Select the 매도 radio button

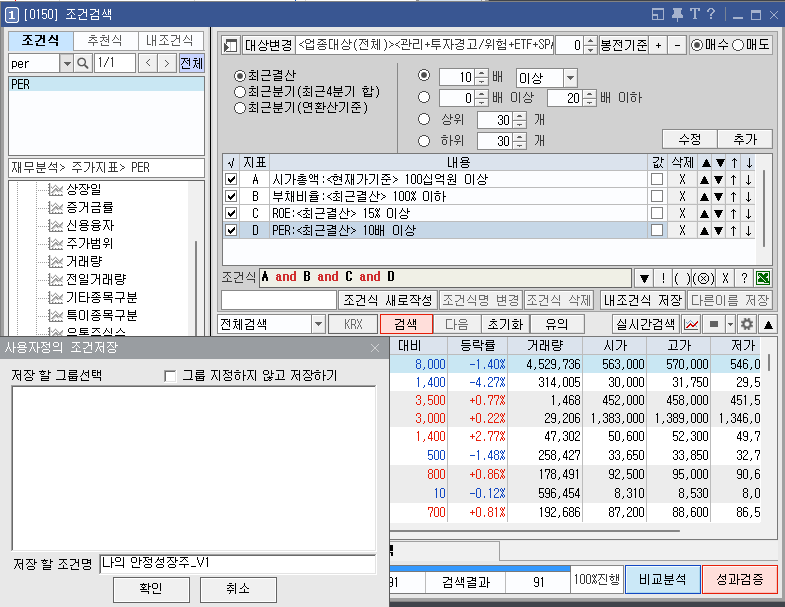pos(738,45)
